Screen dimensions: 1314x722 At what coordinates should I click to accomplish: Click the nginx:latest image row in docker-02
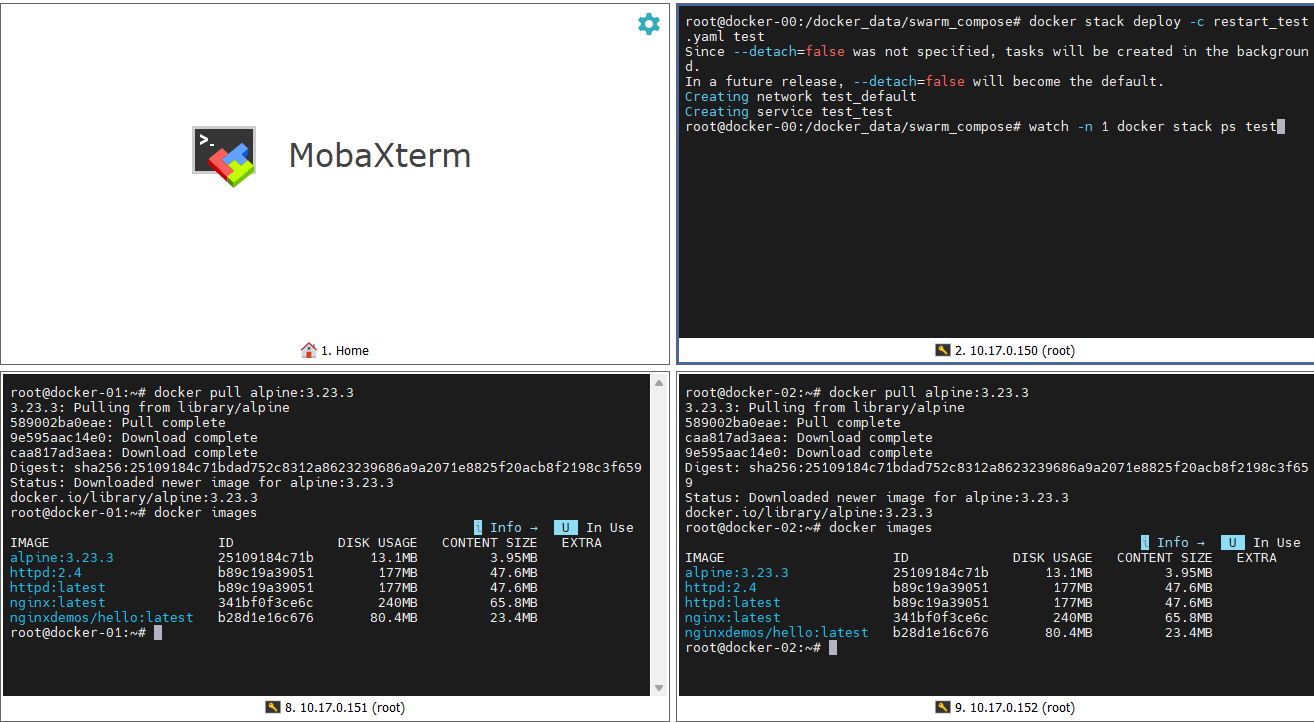[949, 618]
